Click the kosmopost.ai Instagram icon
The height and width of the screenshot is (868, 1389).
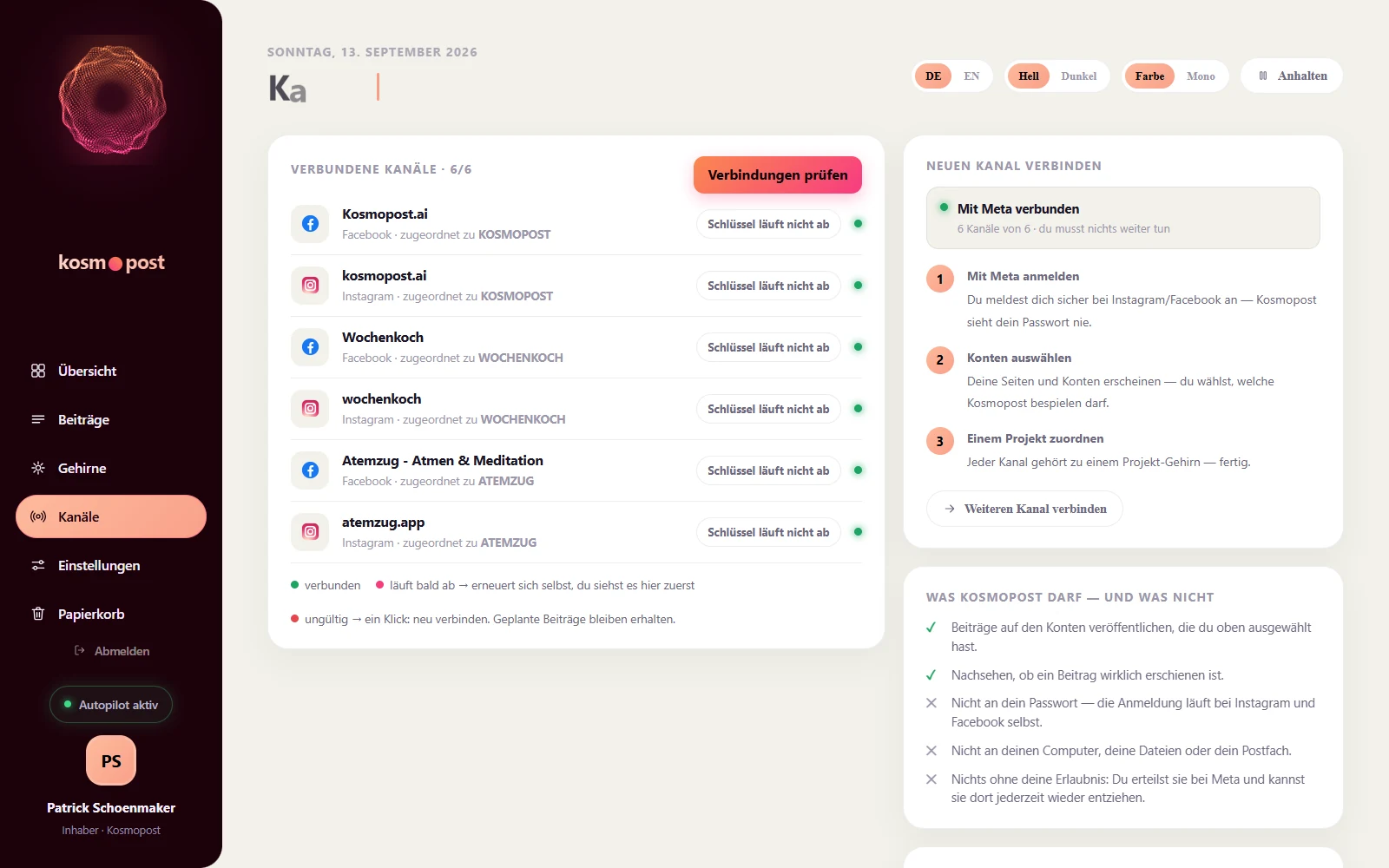point(310,286)
